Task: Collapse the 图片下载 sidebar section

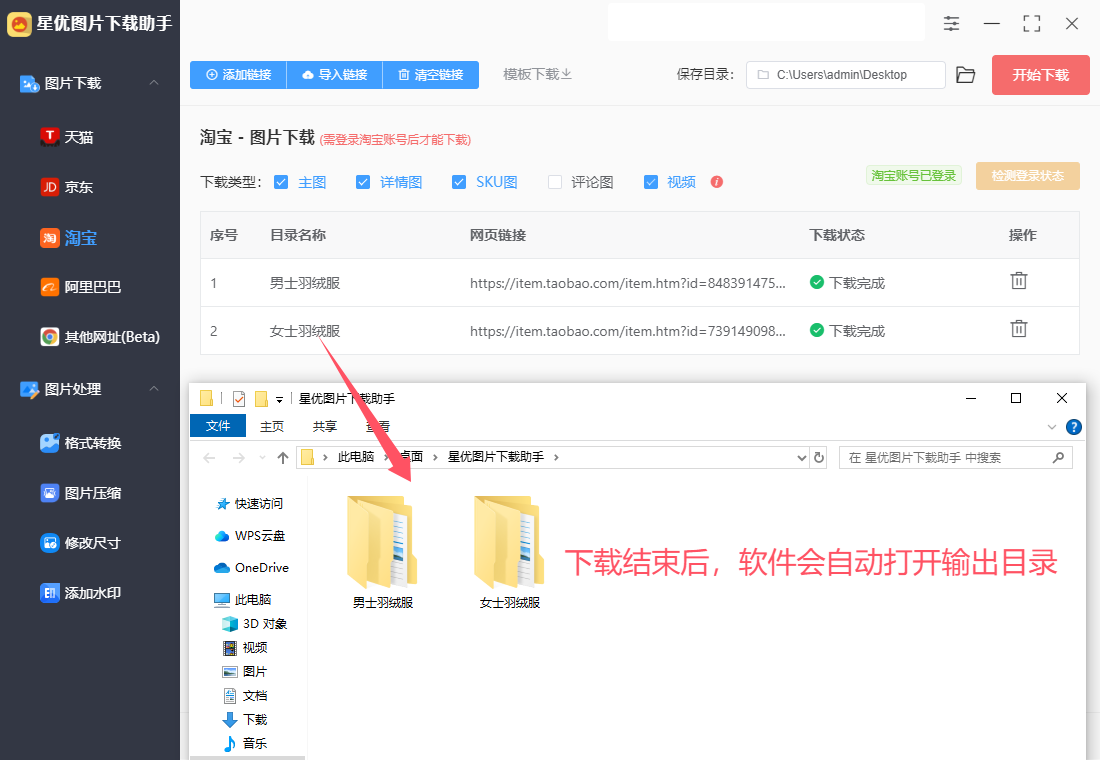Action: click(154, 83)
